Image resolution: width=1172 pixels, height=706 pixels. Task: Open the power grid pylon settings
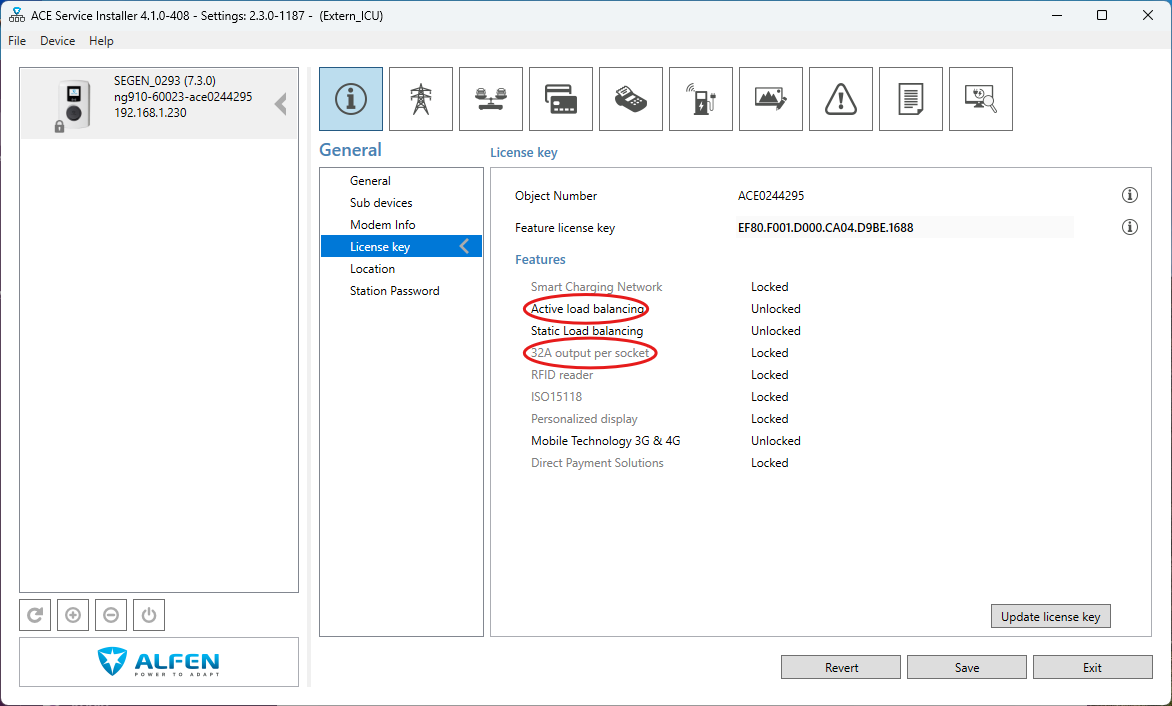click(x=421, y=99)
